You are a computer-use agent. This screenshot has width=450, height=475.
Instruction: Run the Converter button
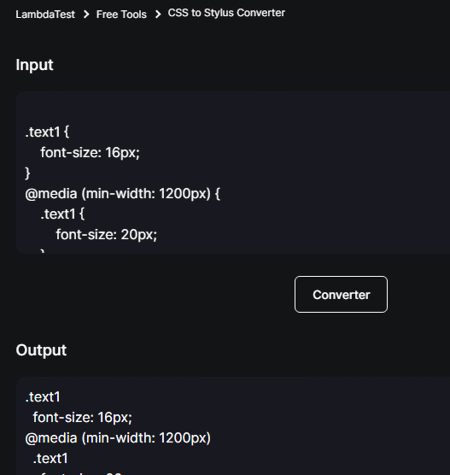point(341,294)
